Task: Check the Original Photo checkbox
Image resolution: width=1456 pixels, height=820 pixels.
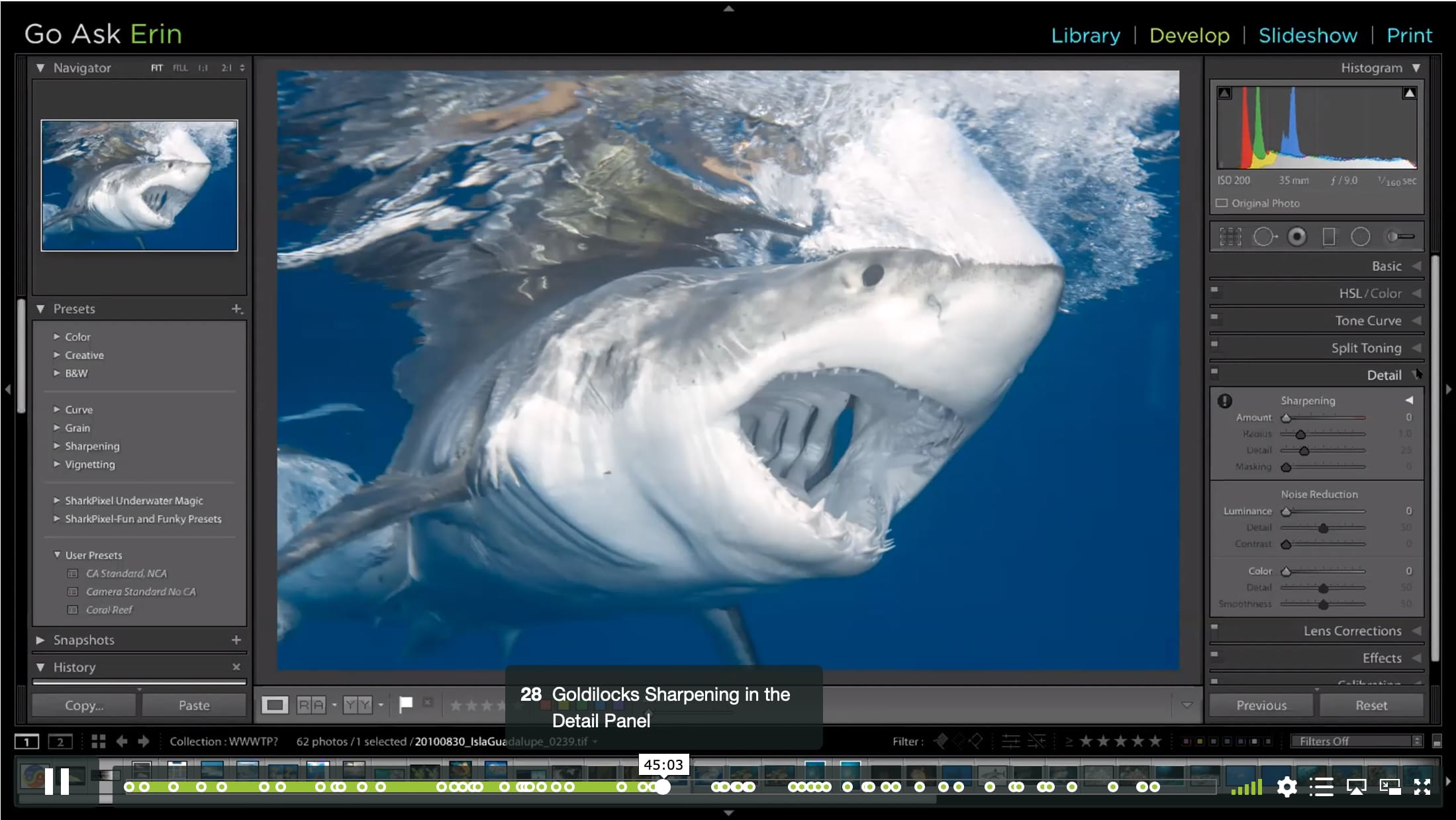Action: [x=1222, y=203]
